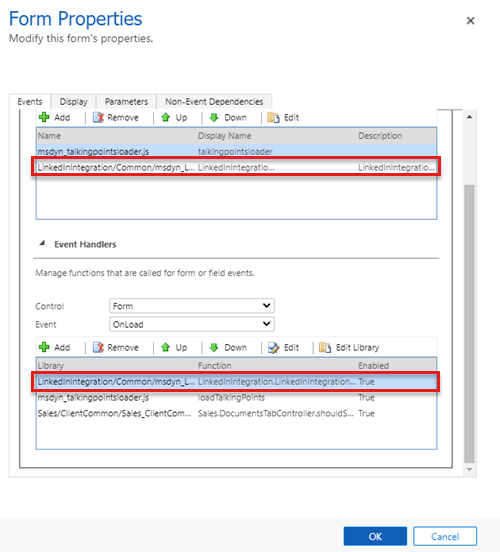The width and height of the screenshot is (500, 552).
Task: Open the Non-Event Dependencies tab
Action: pos(214,102)
